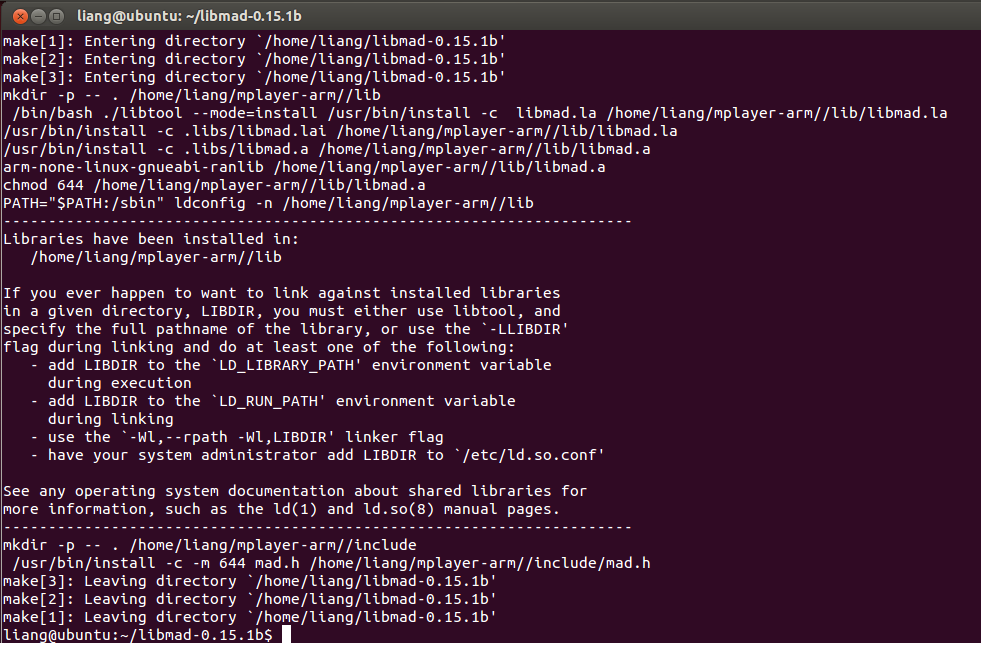Click the line 'Libraries have been installed in:'
This screenshot has height=646, width=981.
151,239
